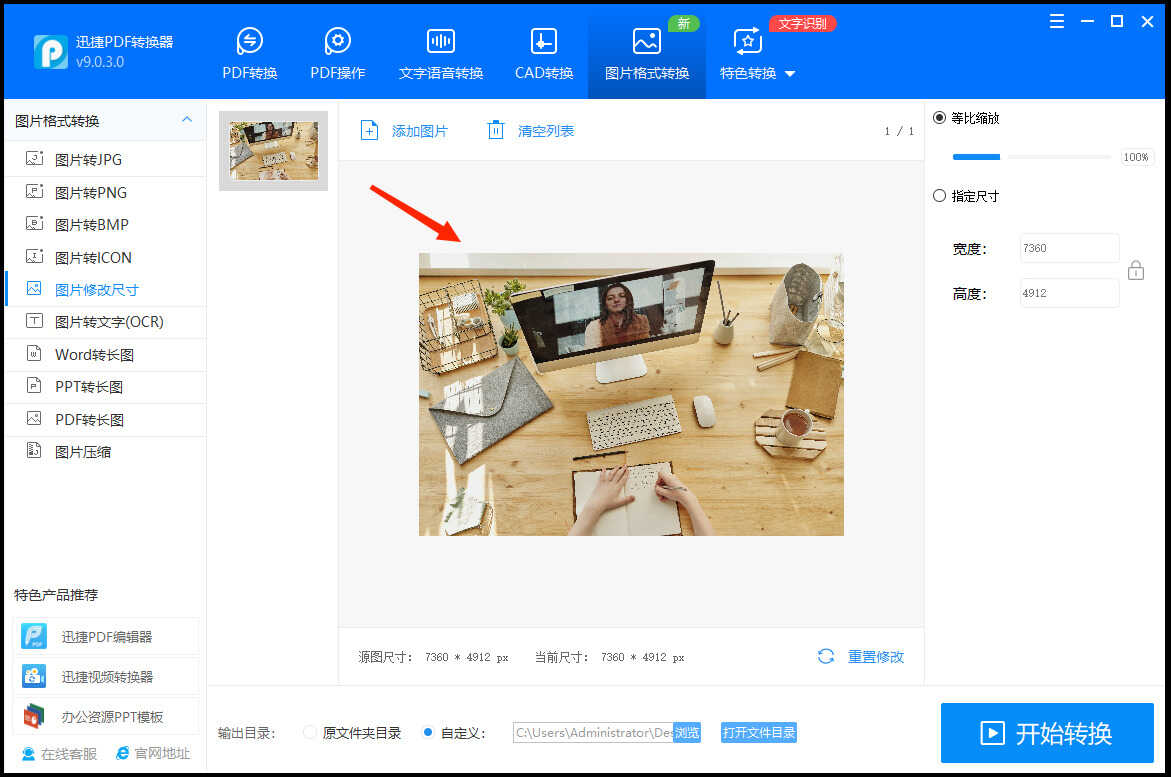Screen dimensions: 1171x777
Task: Open 办公资源PPT模板 product recommendation
Action: (x=106, y=716)
